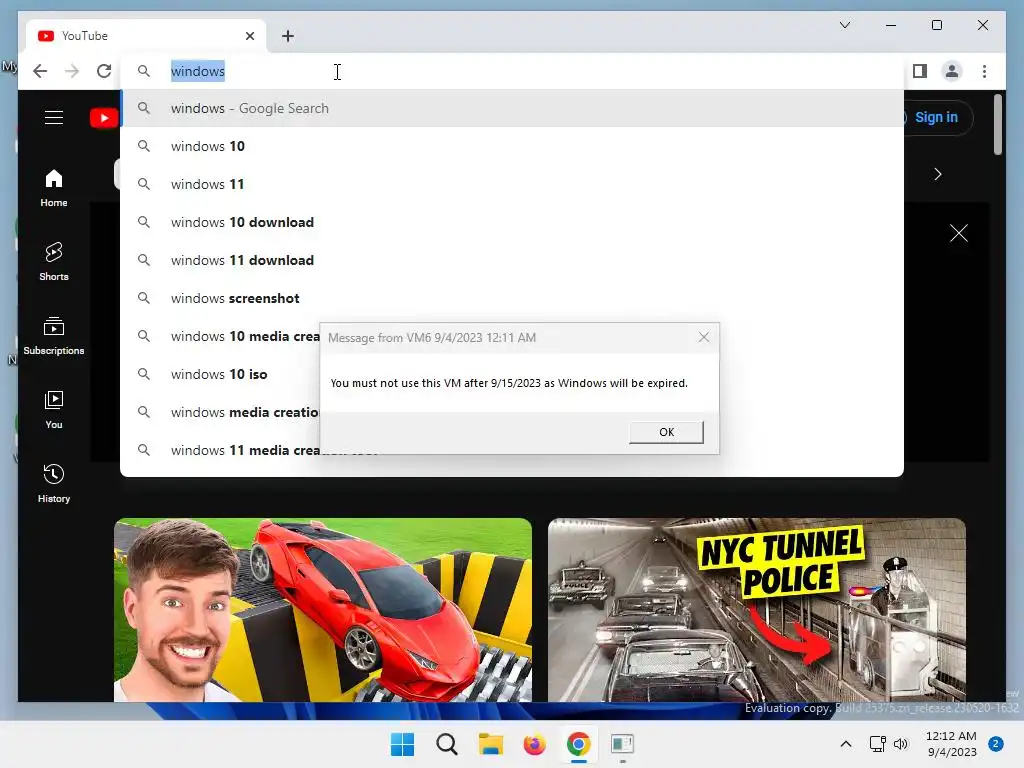Open a new browser tab

288,36
